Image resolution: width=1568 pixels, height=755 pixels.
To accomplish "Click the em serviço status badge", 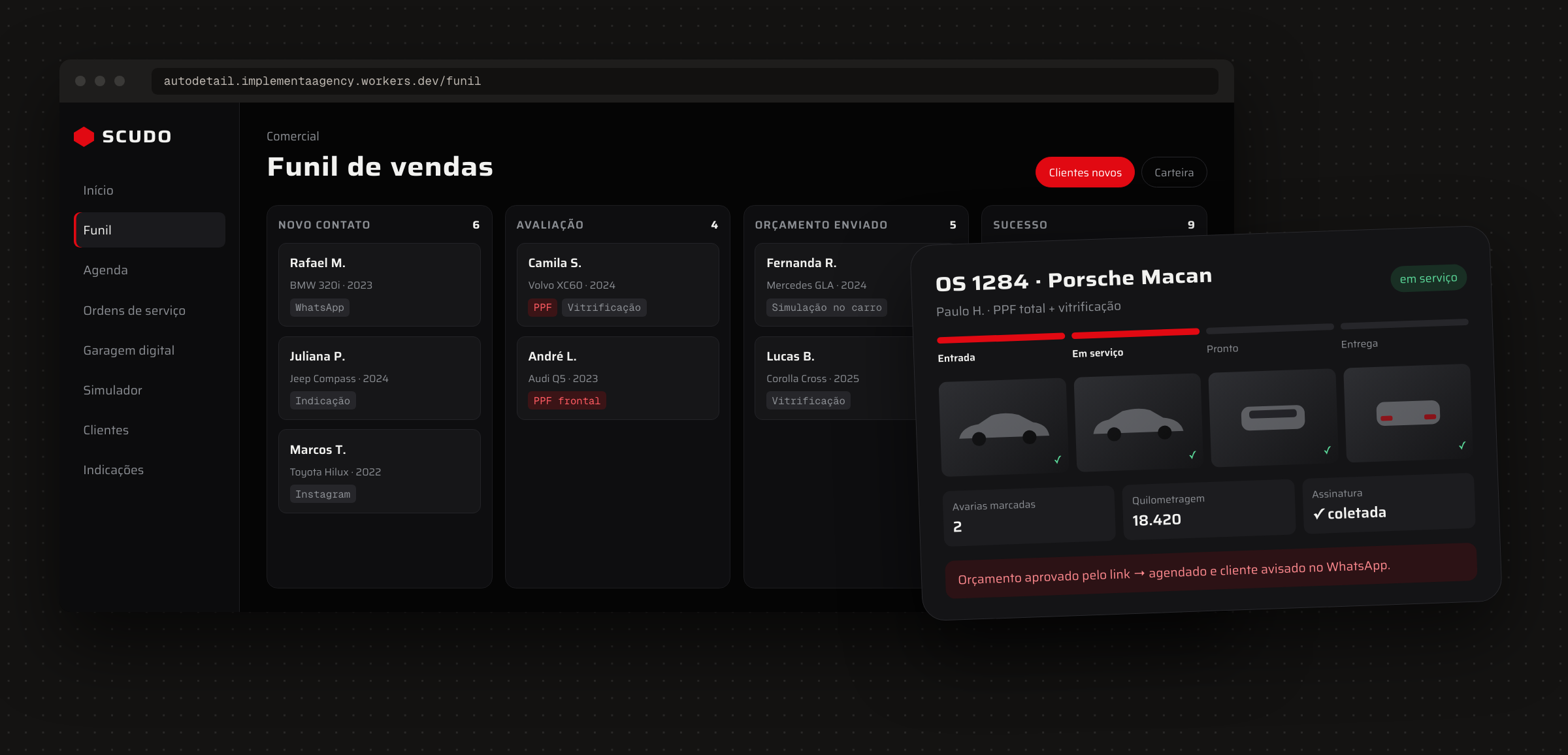I will 1428,278.
